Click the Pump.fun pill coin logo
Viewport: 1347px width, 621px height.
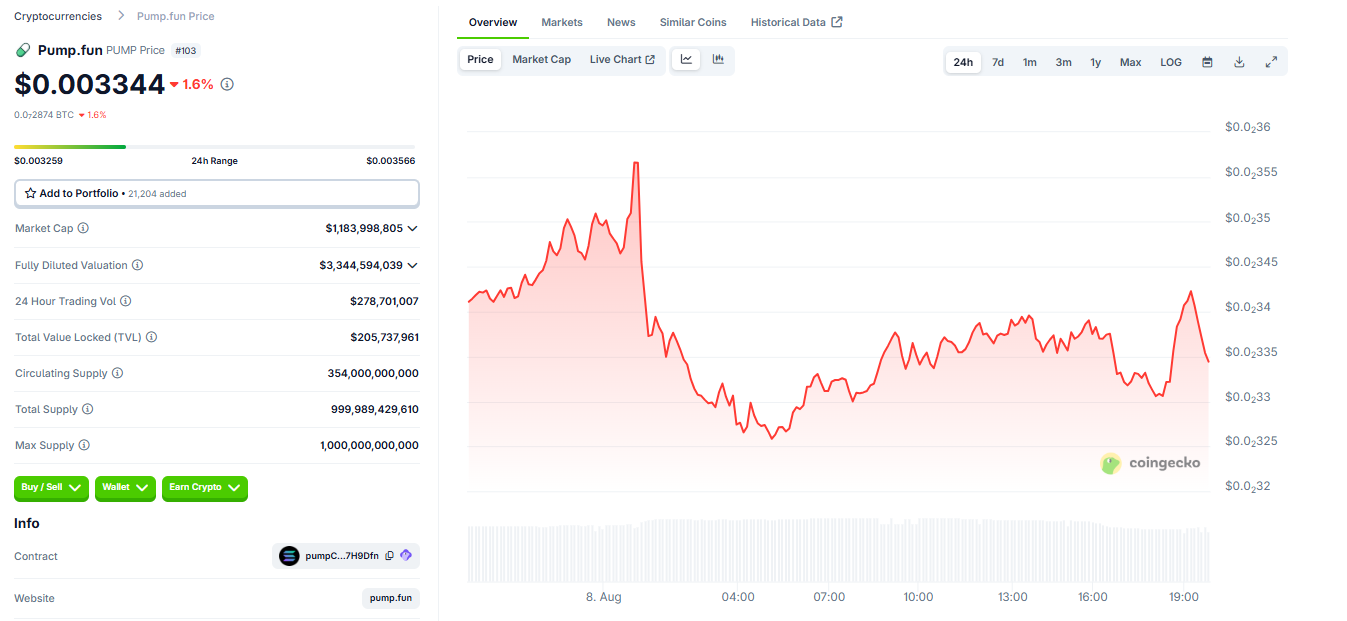[x=24, y=50]
